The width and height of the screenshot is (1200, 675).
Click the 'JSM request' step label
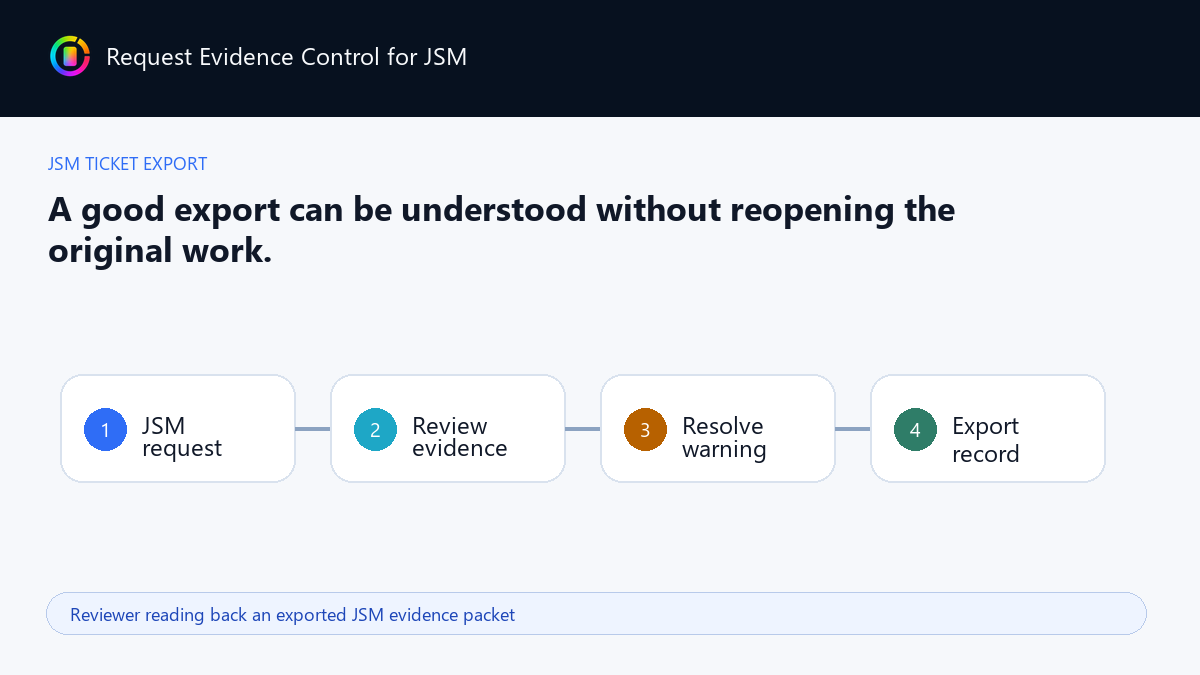[x=182, y=437]
